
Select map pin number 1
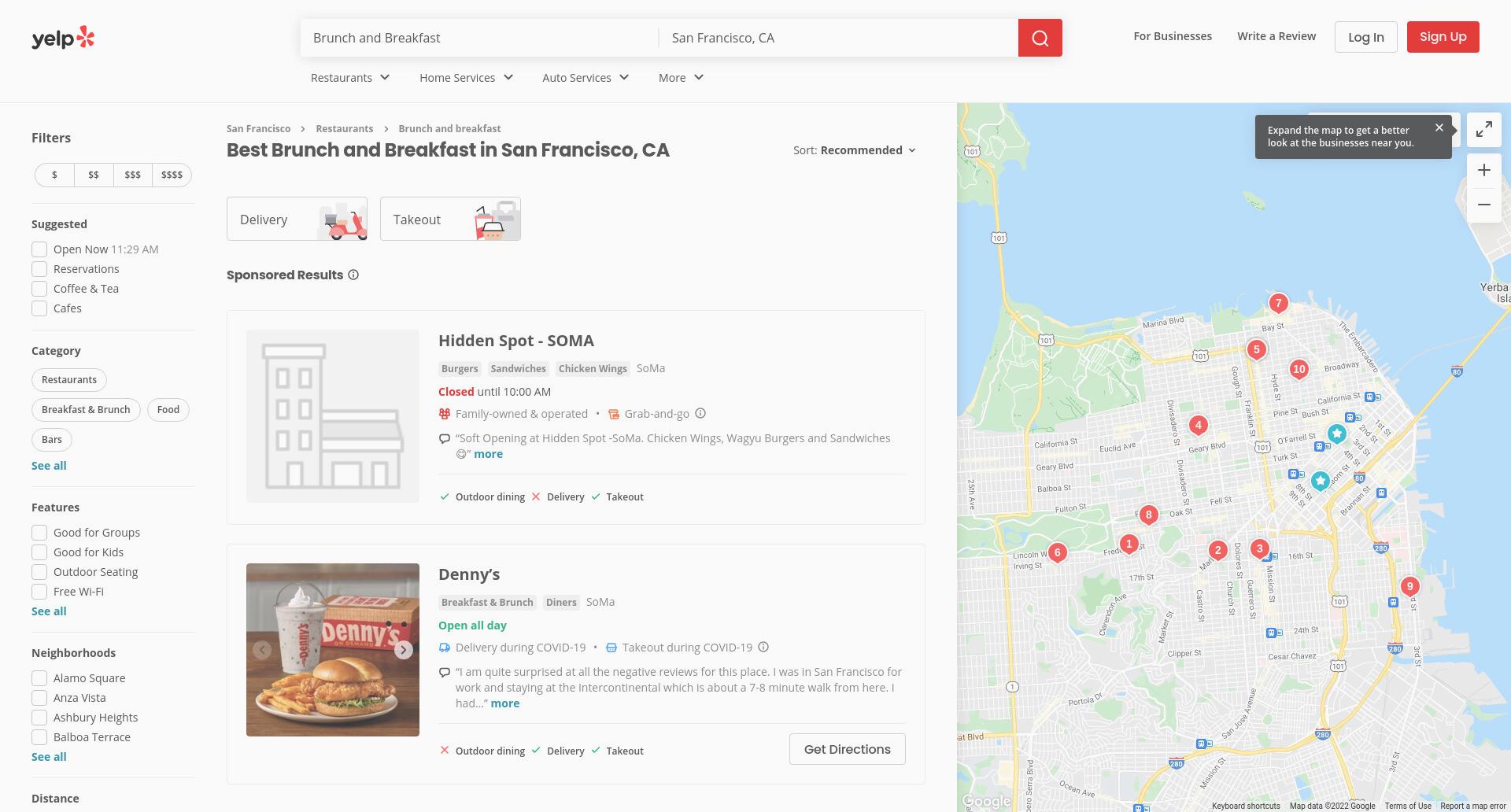click(1129, 544)
